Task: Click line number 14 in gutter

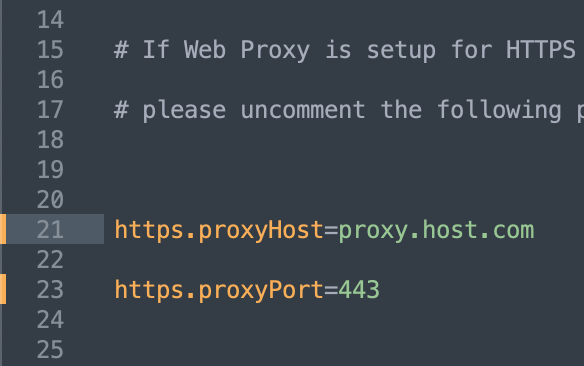Action: 51,20
